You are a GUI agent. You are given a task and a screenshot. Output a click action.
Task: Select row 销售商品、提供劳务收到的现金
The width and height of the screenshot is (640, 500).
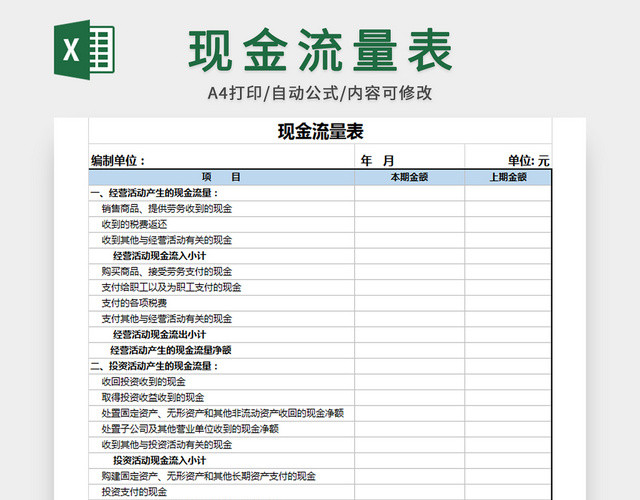[320, 209]
